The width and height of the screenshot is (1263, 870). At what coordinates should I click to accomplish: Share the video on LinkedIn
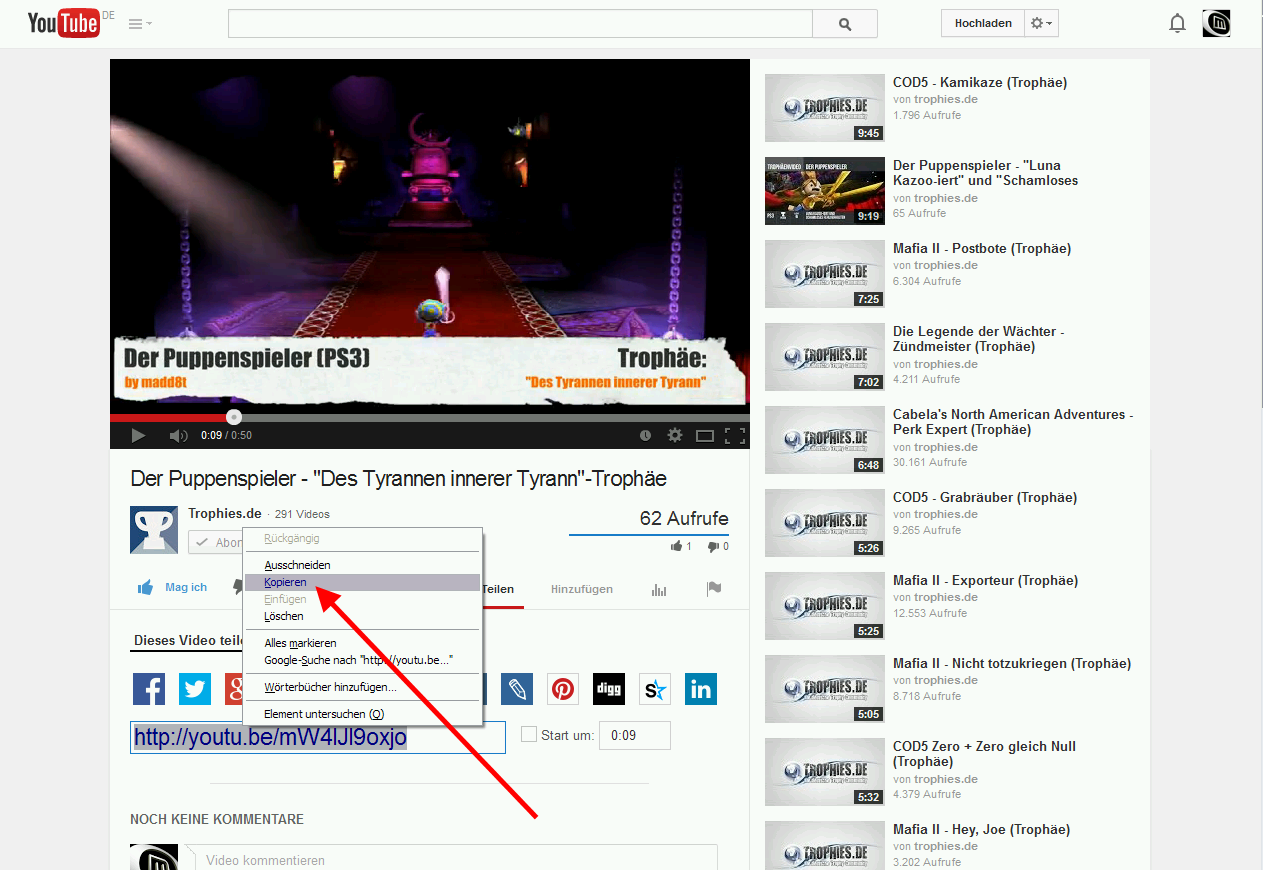700,689
